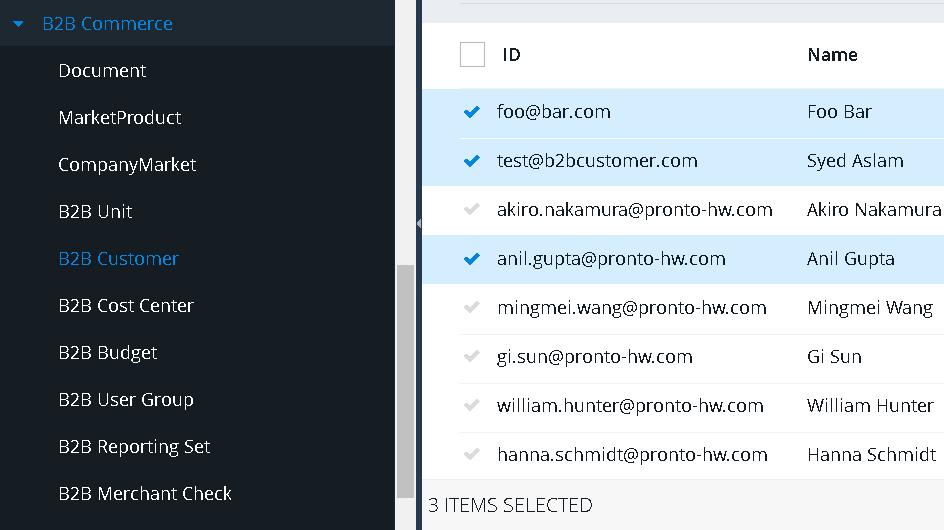Sort by the ID column header
Viewport: 944px width, 530px height.
pyautogui.click(x=512, y=55)
